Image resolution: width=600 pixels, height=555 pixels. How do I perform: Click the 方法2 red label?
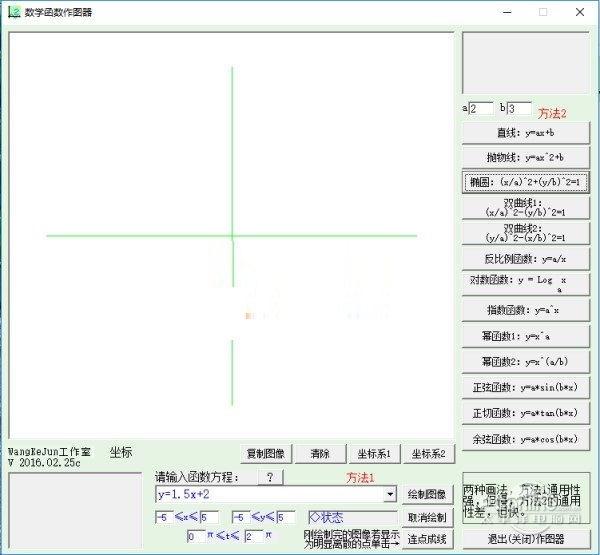(552, 113)
